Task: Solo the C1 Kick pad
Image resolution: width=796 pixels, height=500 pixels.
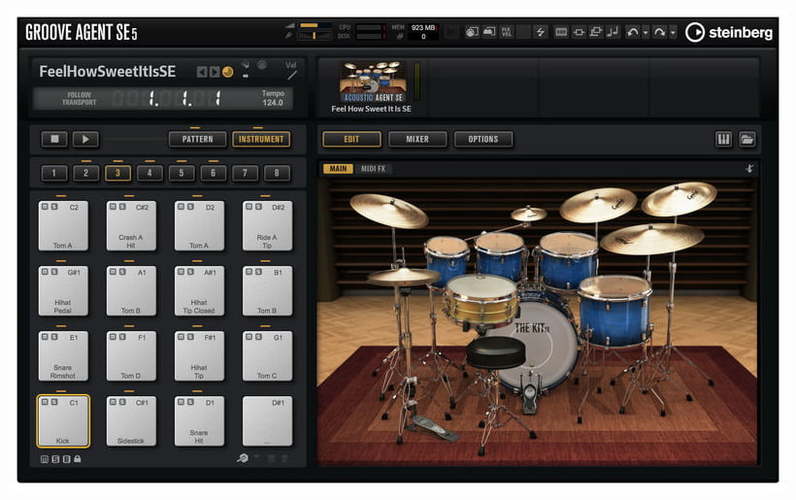Action: 54,402
